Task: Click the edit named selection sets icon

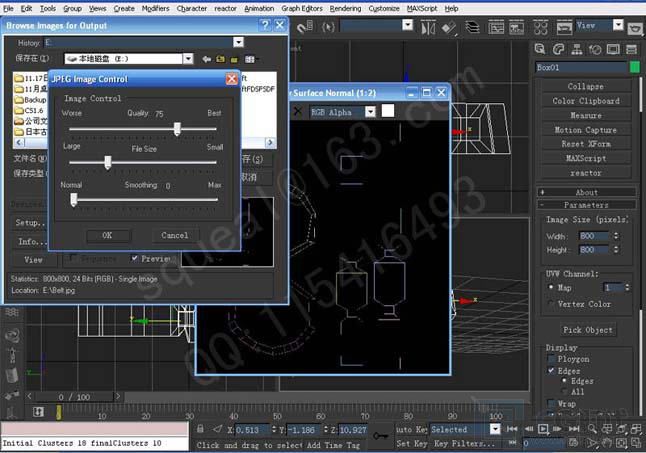Action: pos(328,28)
